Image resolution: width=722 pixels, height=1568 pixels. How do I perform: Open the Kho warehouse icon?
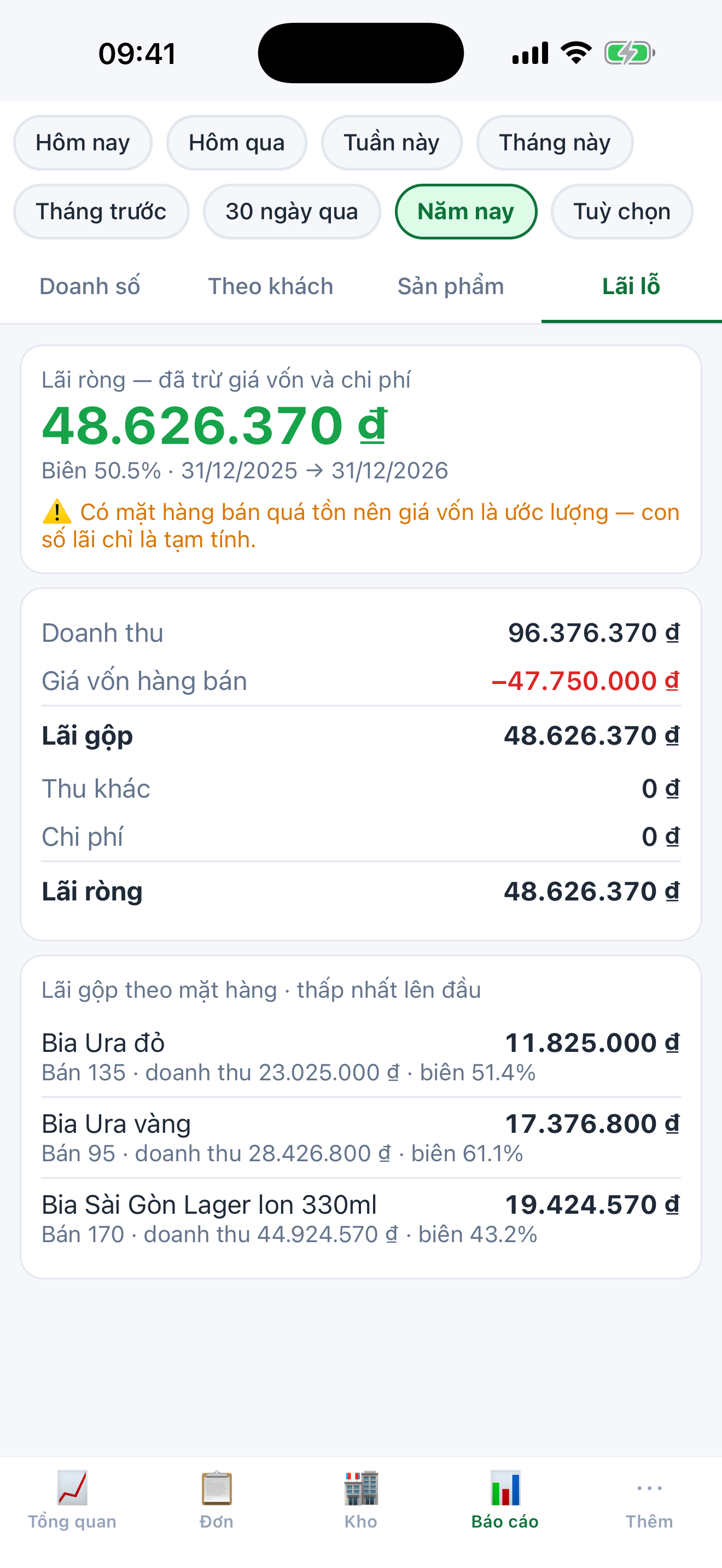(361, 1487)
